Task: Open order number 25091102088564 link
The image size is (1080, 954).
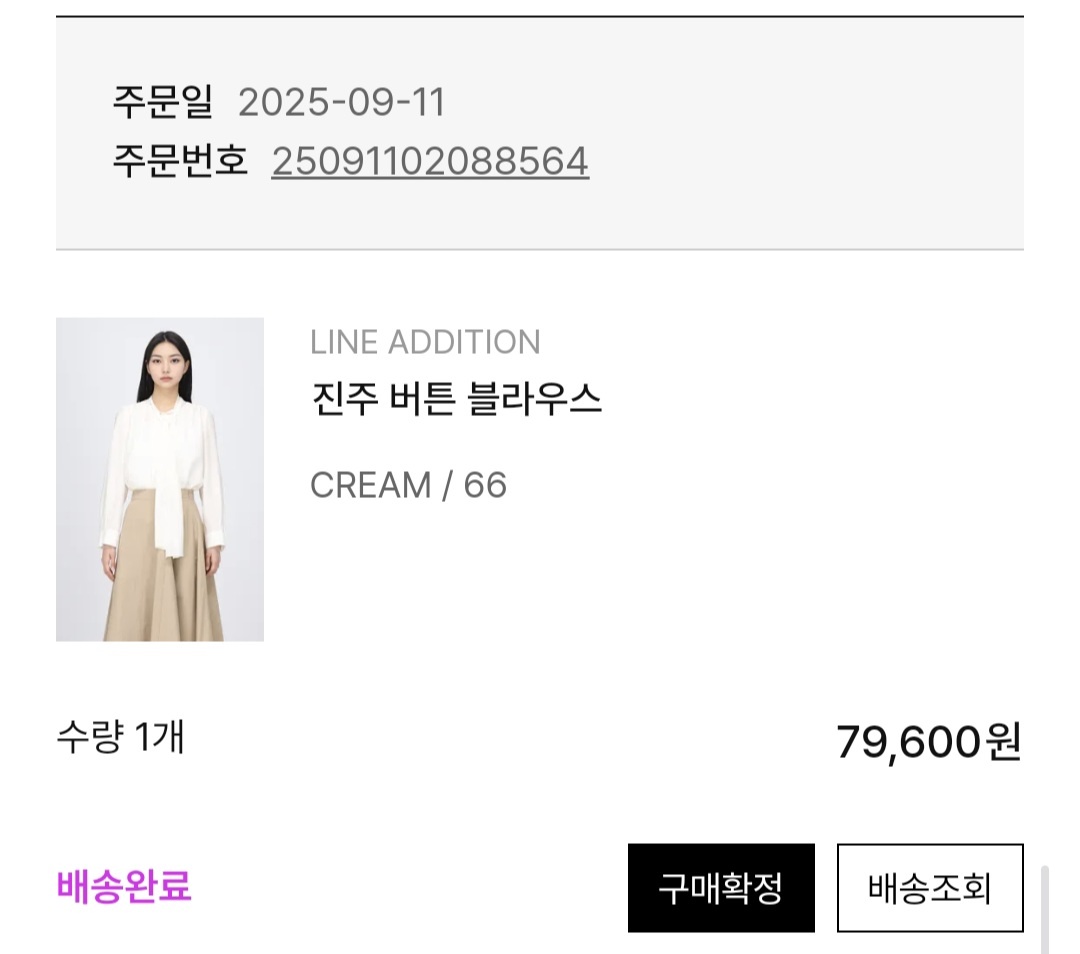Action: point(430,161)
